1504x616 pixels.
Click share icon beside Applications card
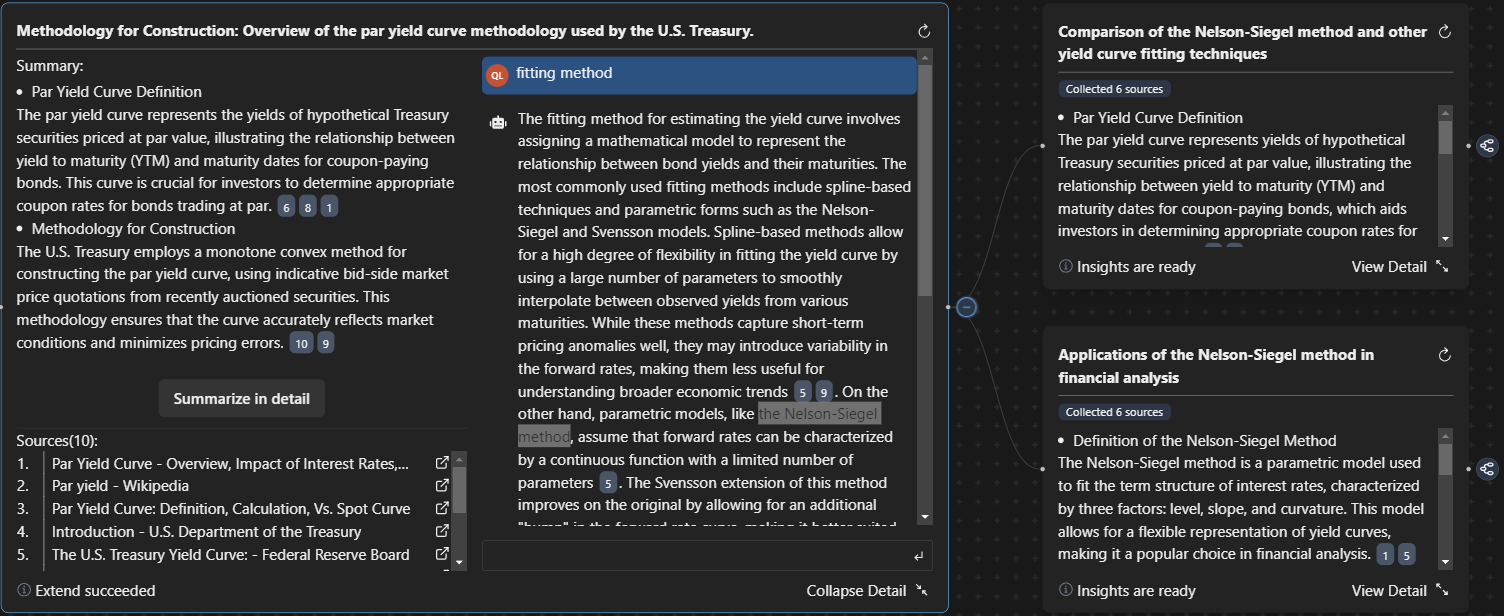click(x=1487, y=469)
